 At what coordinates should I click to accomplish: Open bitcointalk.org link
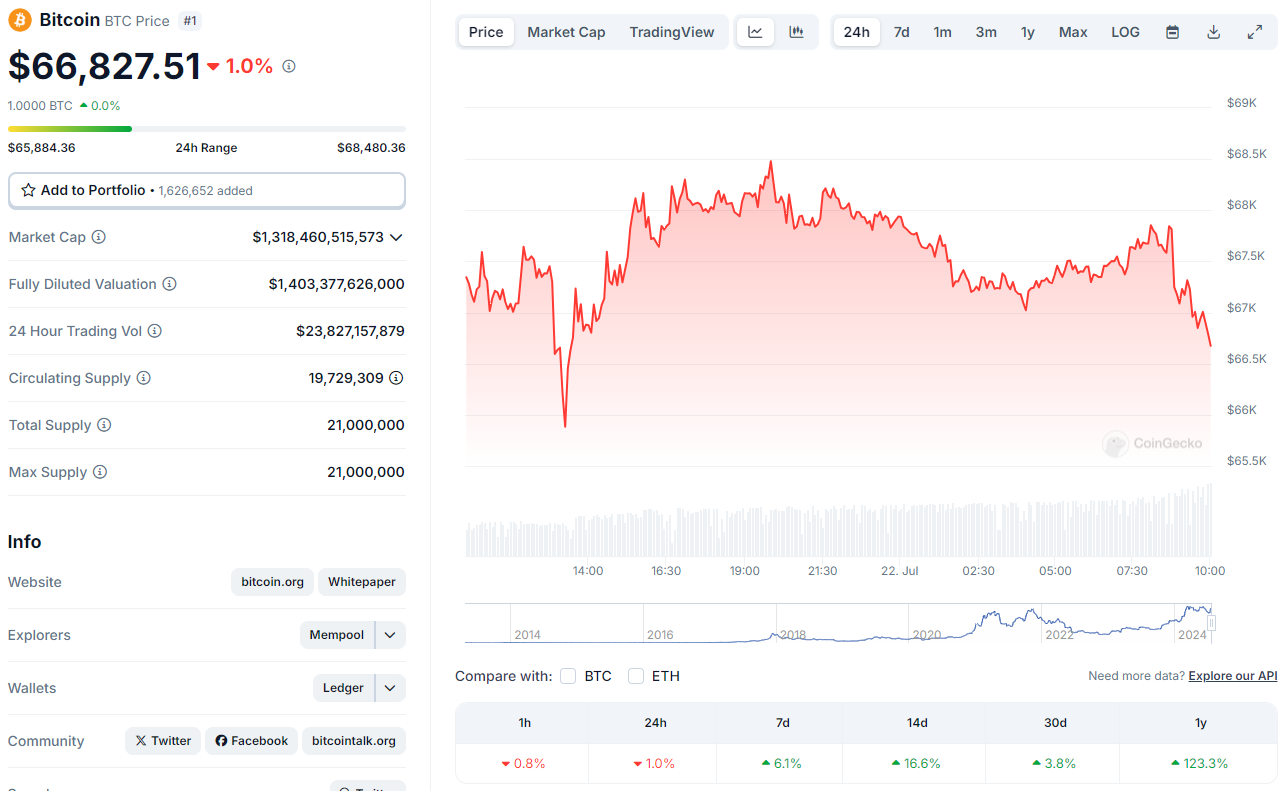354,741
